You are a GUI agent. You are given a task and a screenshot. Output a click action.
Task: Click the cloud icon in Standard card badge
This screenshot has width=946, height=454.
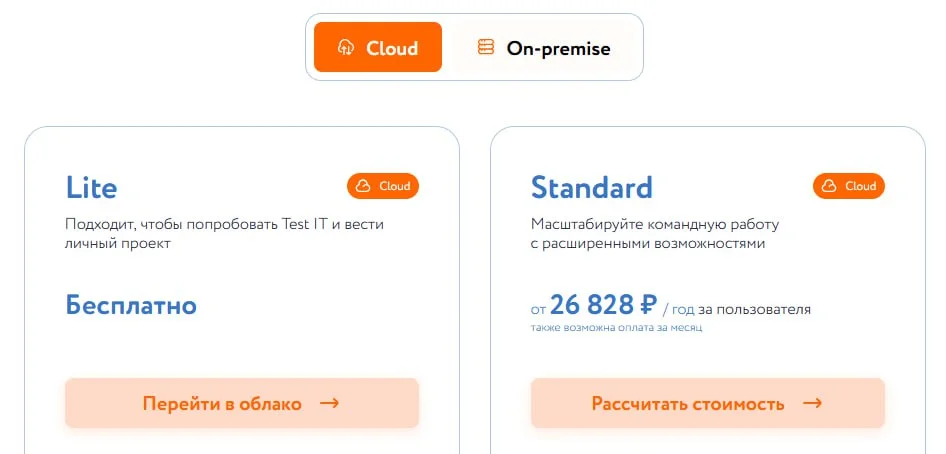(x=830, y=186)
